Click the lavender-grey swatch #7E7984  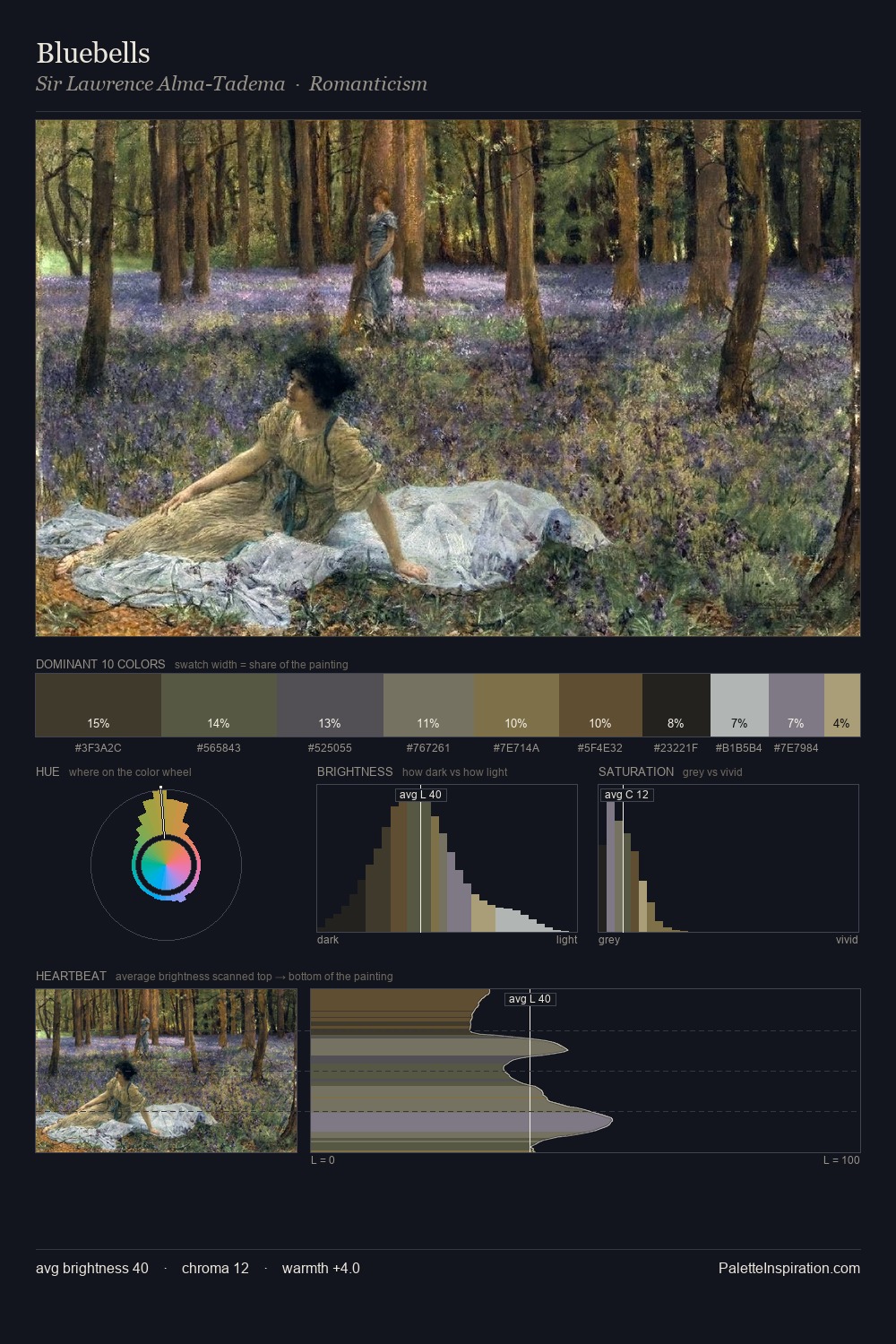[x=797, y=705]
